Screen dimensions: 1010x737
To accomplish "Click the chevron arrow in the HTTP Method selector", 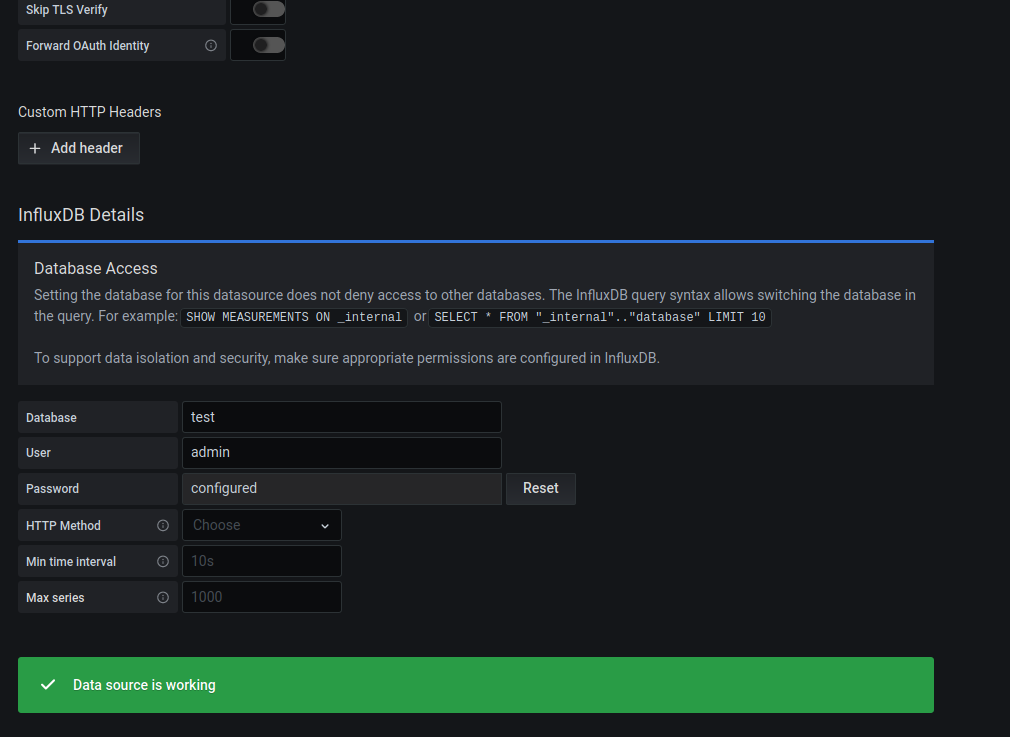I will (x=325, y=526).
